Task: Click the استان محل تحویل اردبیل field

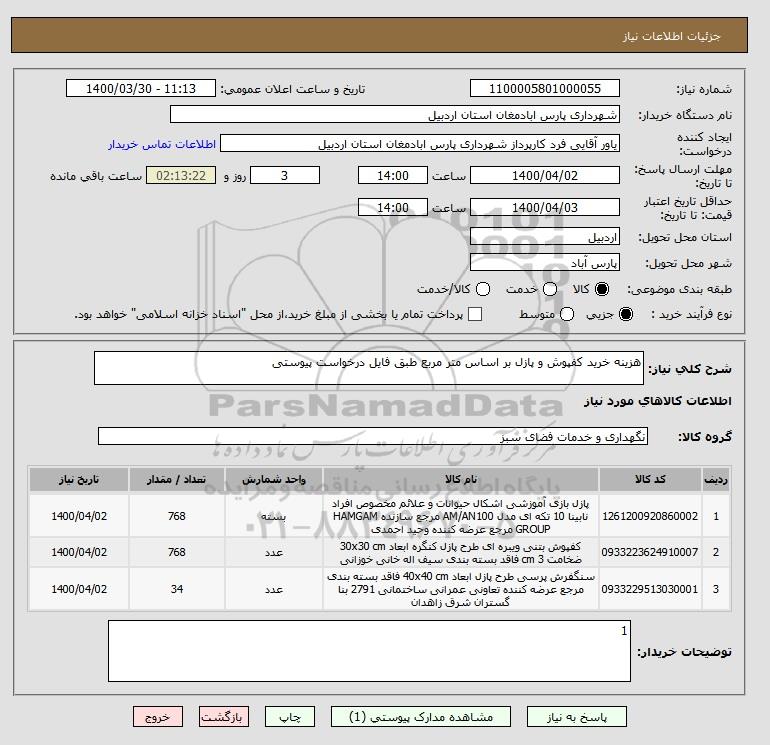Action: tap(545, 237)
